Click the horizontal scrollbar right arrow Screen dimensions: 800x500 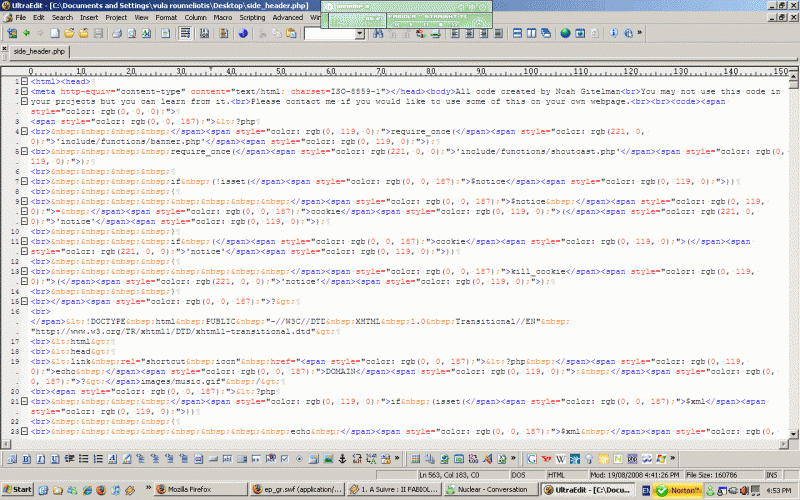(x=784, y=444)
